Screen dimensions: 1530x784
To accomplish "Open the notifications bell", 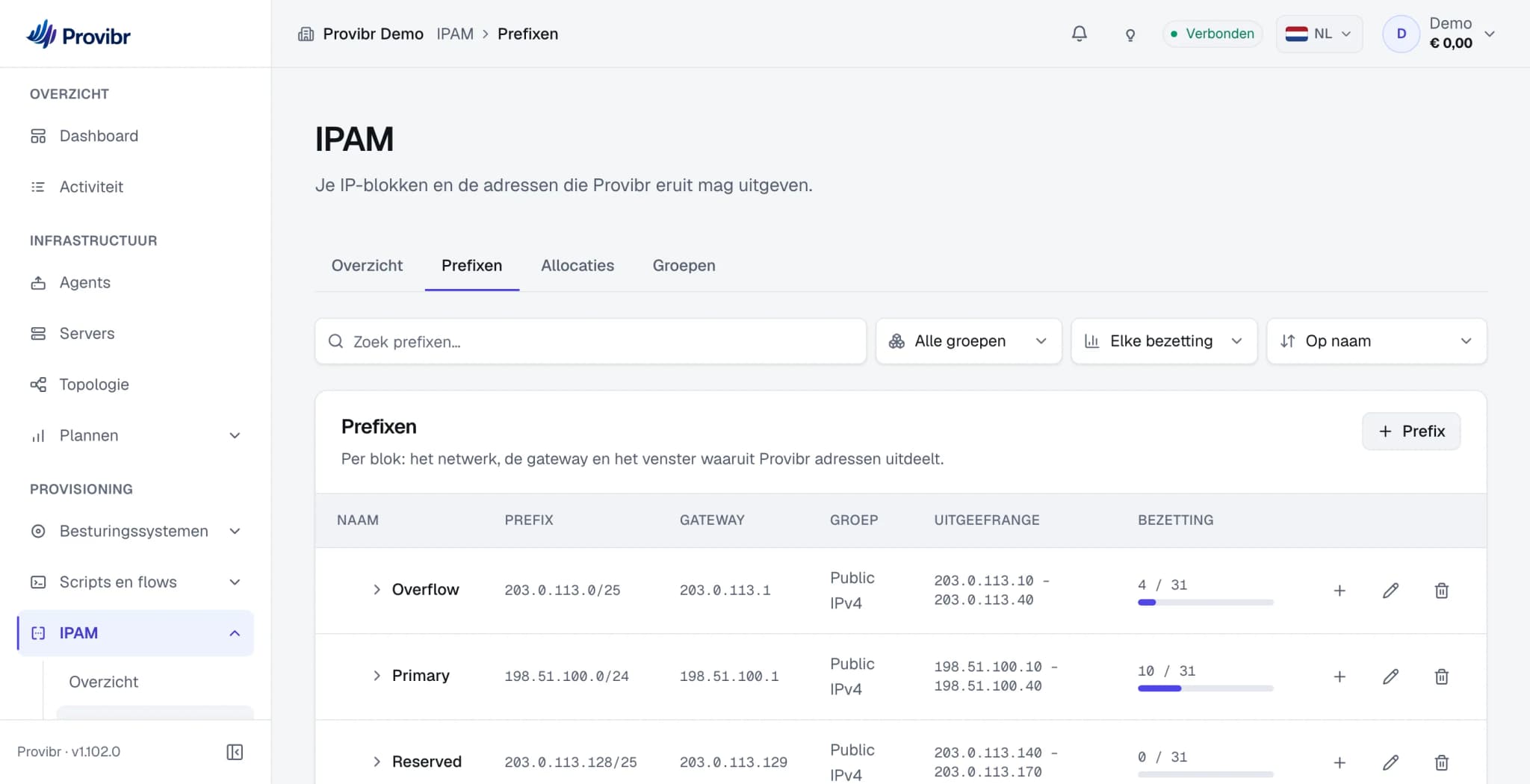I will 1079,34.
